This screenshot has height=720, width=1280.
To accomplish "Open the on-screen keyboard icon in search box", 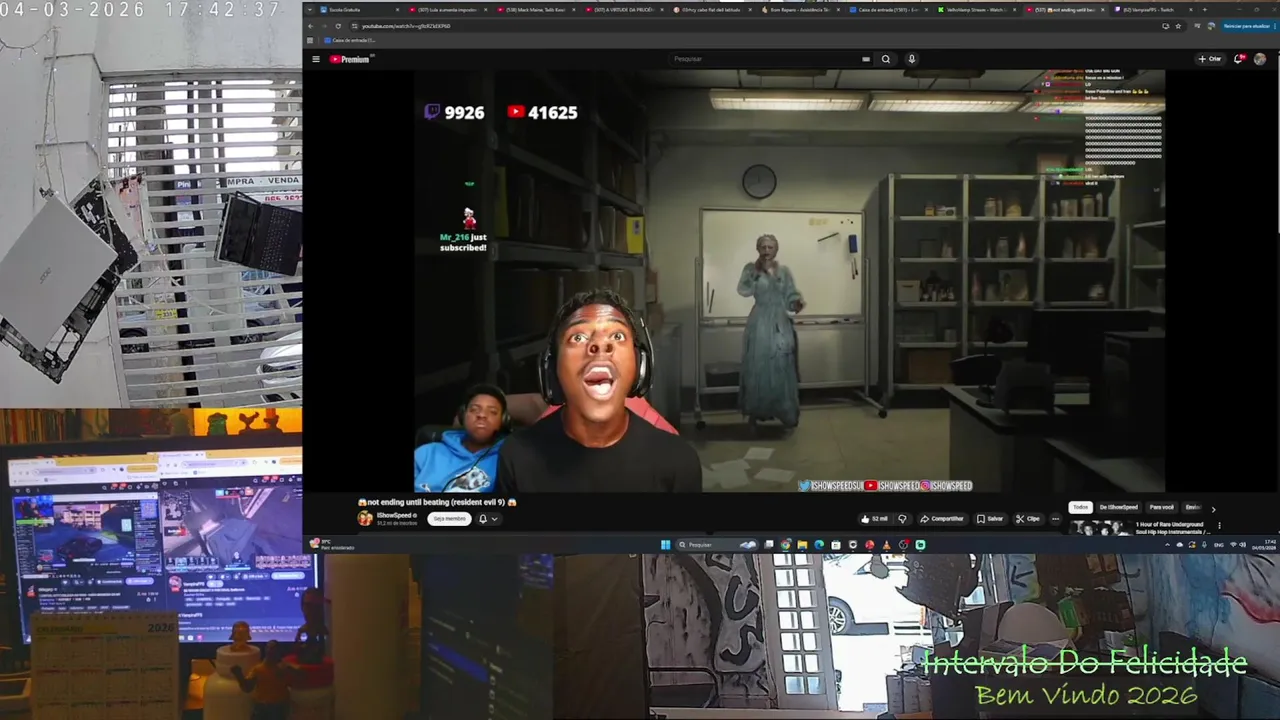I will click(866, 59).
